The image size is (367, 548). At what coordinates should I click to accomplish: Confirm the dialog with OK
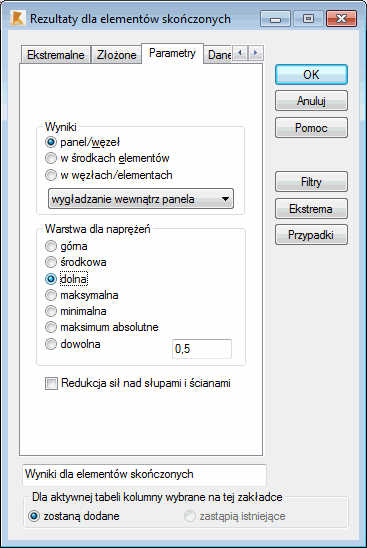311,74
